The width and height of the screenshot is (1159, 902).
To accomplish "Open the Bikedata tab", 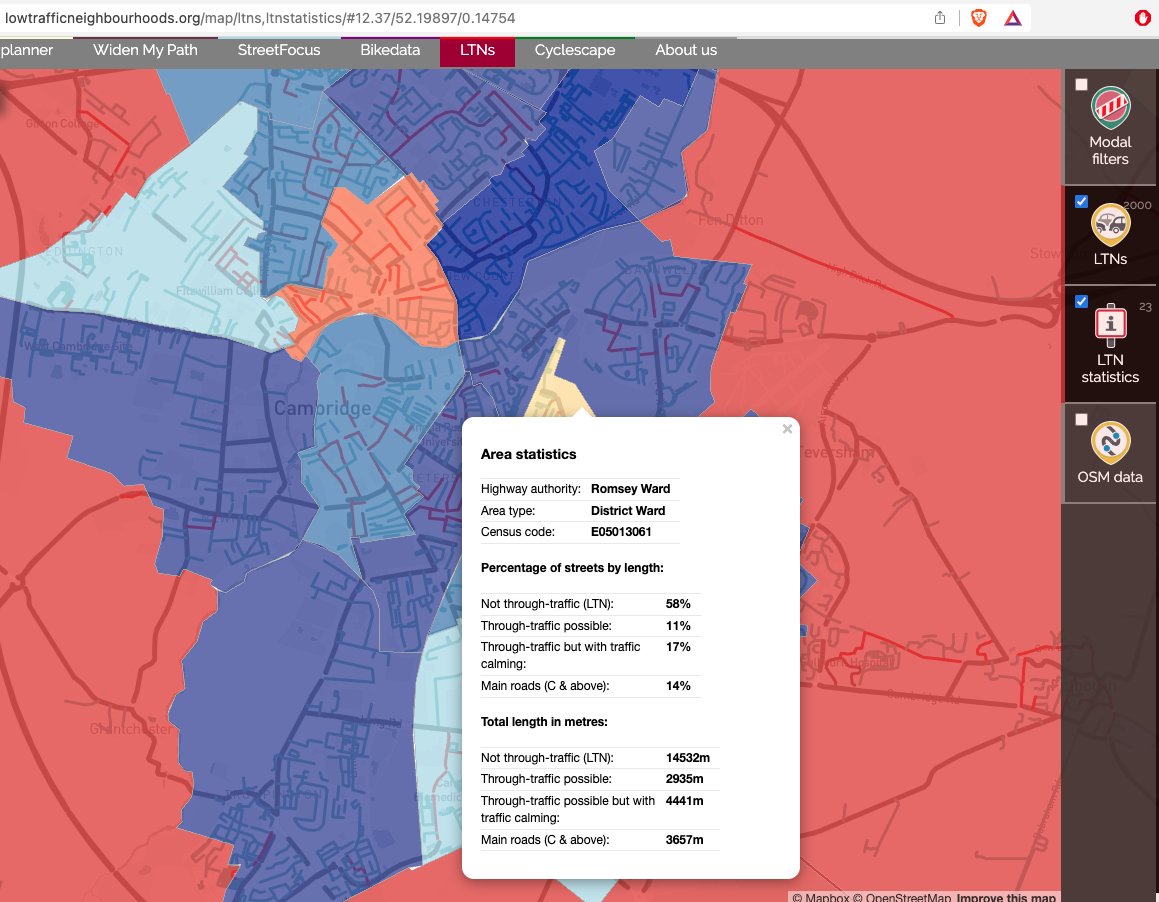I will coord(390,50).
